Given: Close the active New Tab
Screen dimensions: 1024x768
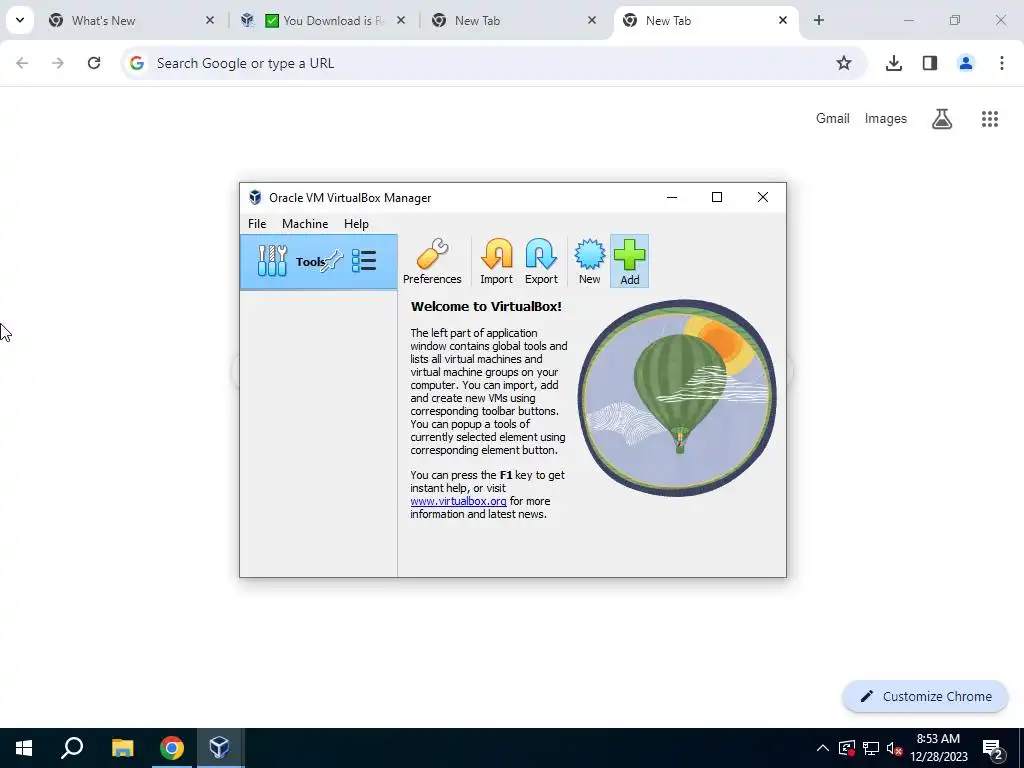Looking at the screenshot, I should pos(782,21).
